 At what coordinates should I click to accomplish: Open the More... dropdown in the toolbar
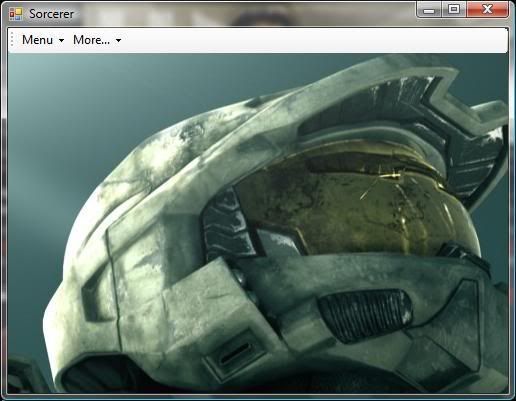pos(97,40)
